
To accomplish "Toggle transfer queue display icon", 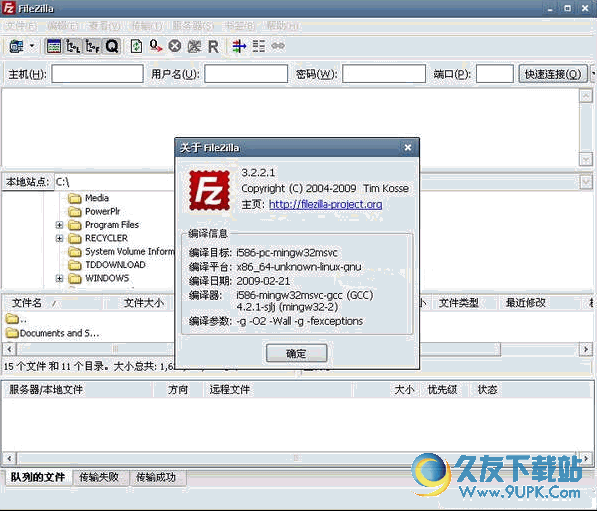I will 112,46.
